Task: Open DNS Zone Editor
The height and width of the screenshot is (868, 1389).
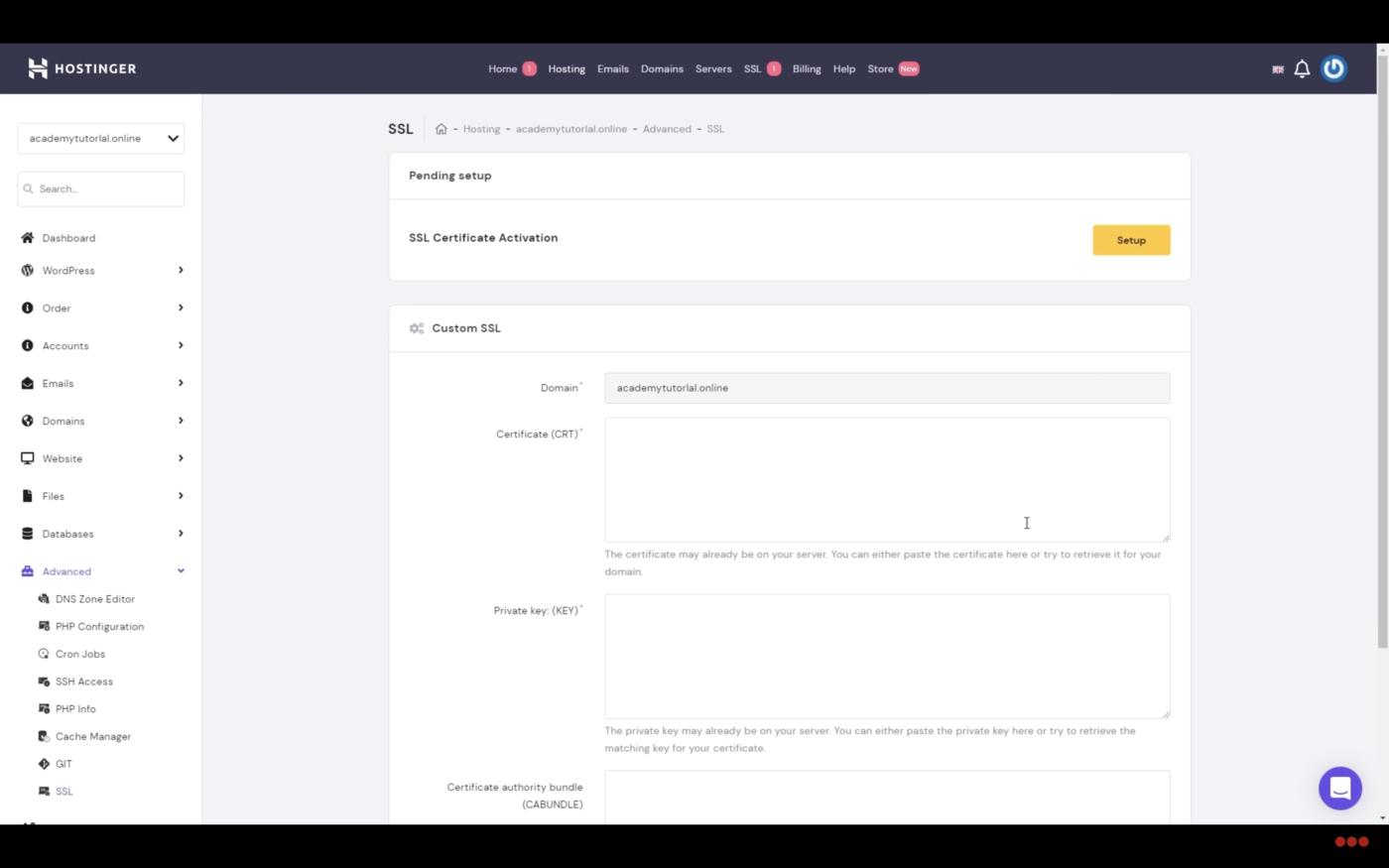Action: pos(94,599)
